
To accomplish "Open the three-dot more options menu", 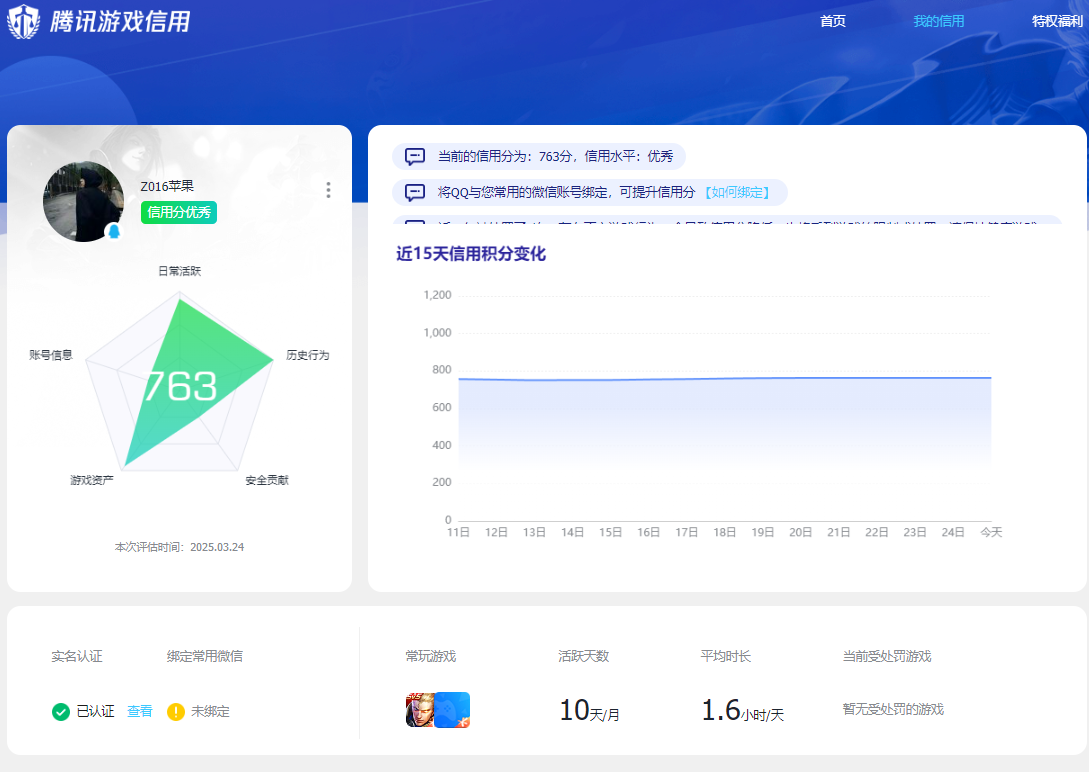I will click(328, 190).
